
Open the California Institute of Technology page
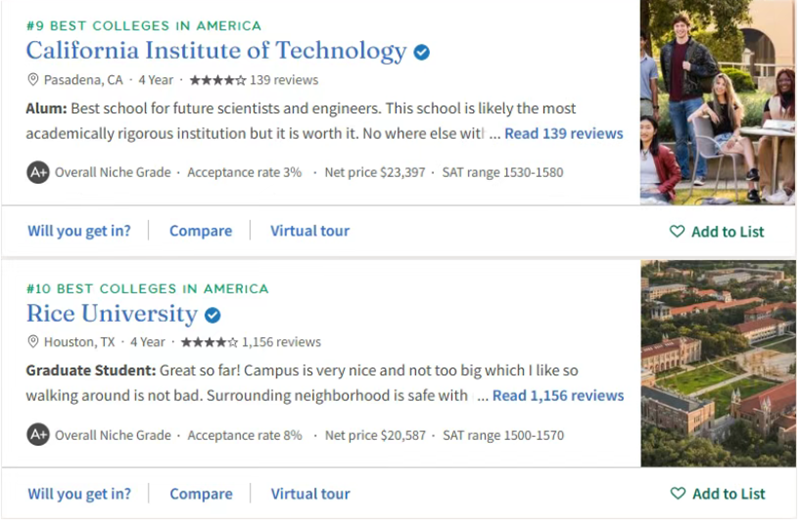[216, 51]
